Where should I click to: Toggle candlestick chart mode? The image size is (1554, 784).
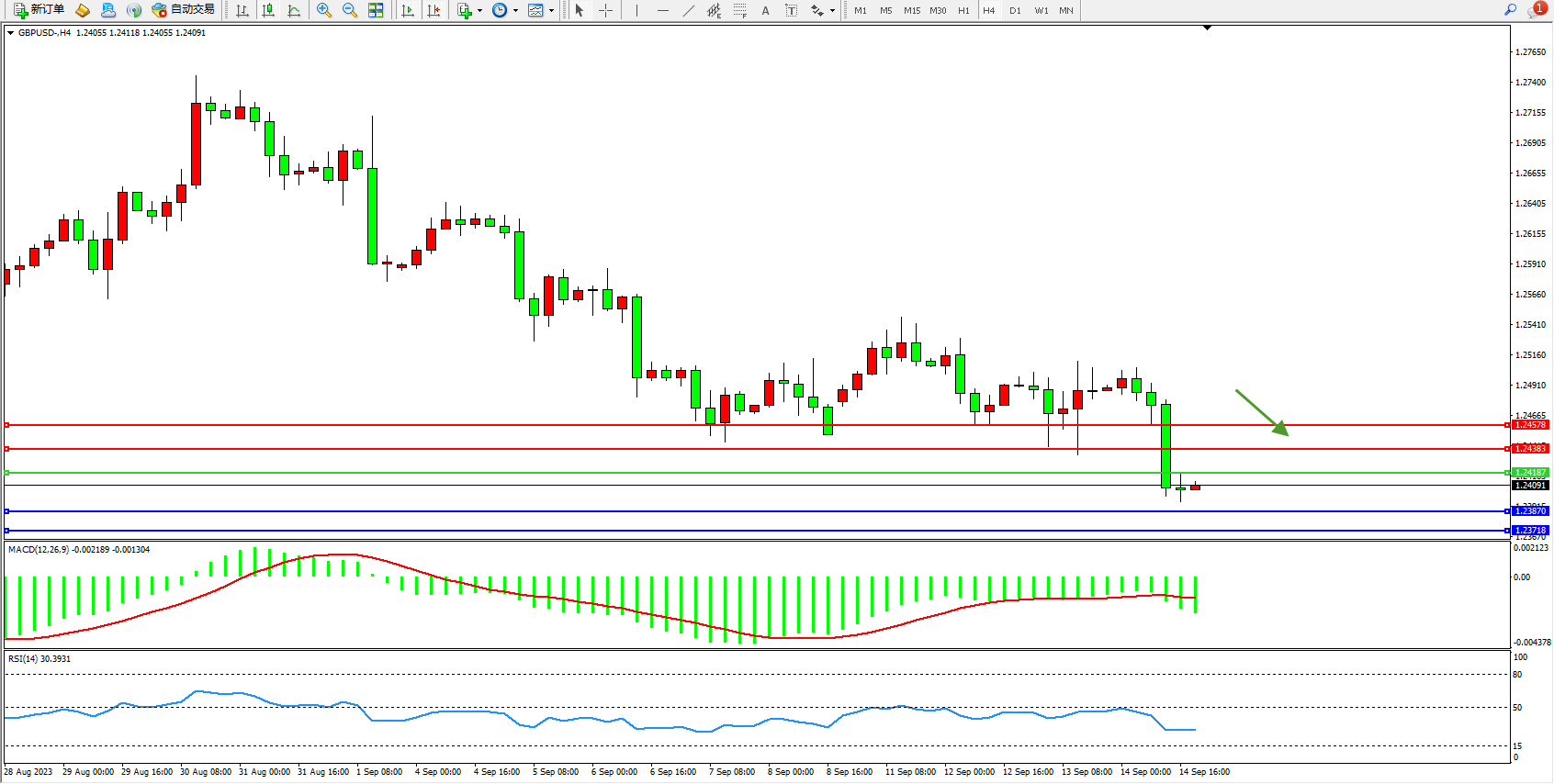click(268, 10)
